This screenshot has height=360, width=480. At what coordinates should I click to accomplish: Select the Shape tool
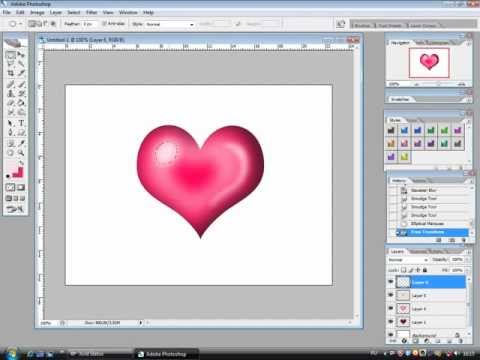click(21, 133)
